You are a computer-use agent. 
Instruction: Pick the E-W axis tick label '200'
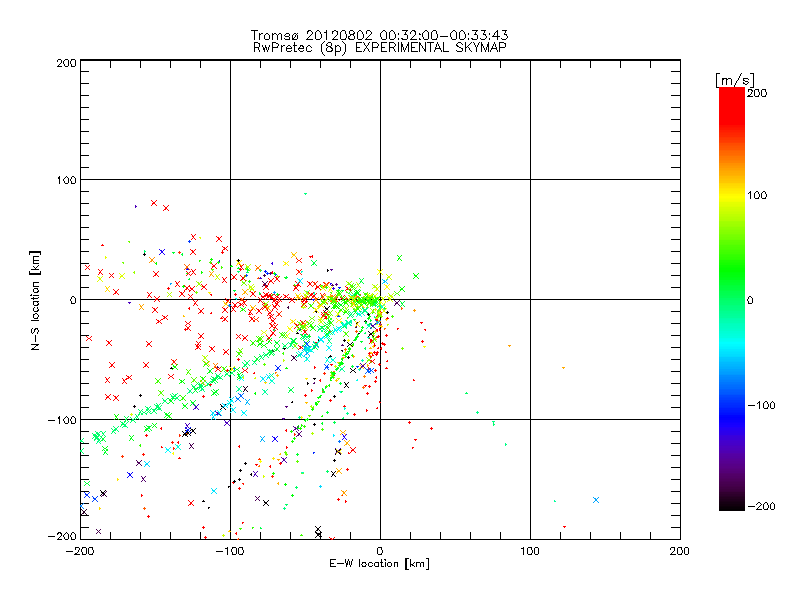click(x=680, y=551)
